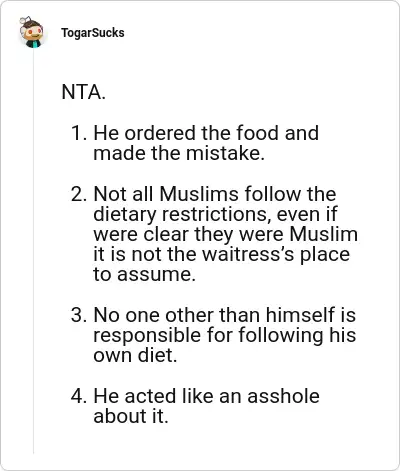Click the TogarSucks Snoo avatar
The image size is (400, 471).
click(x=32, y=32)
